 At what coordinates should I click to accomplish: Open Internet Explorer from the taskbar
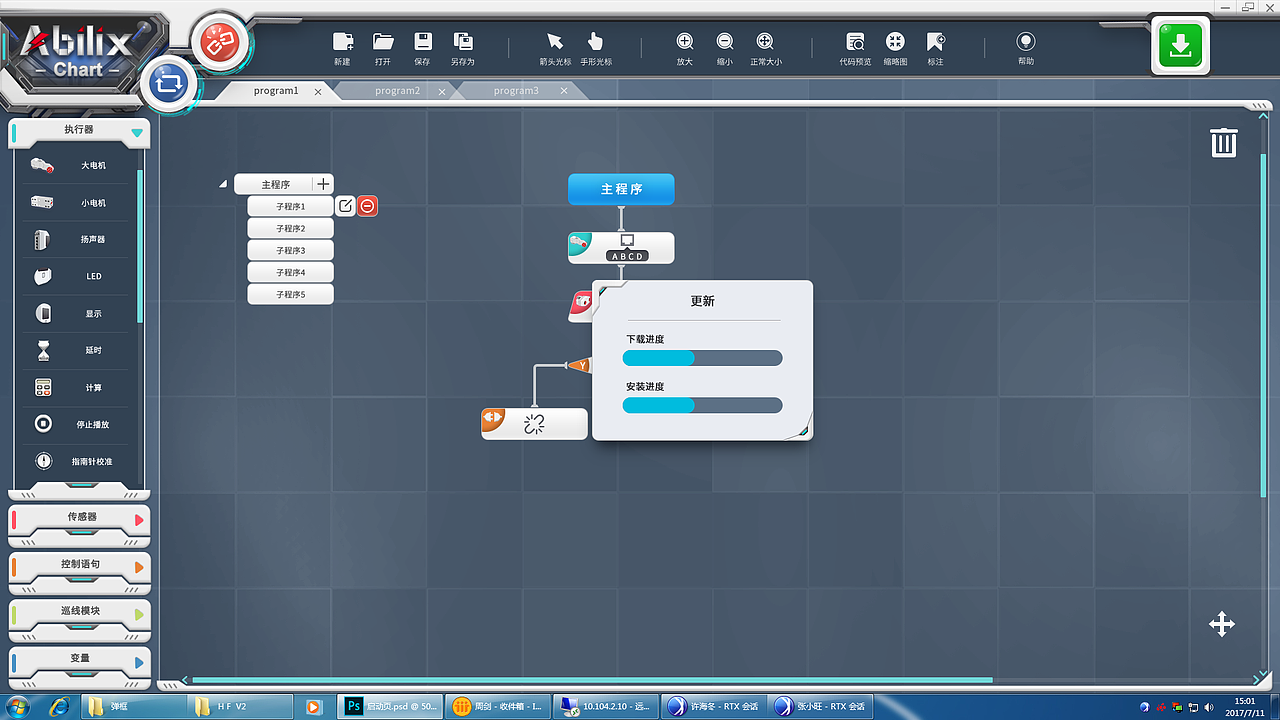pos(59,707)
